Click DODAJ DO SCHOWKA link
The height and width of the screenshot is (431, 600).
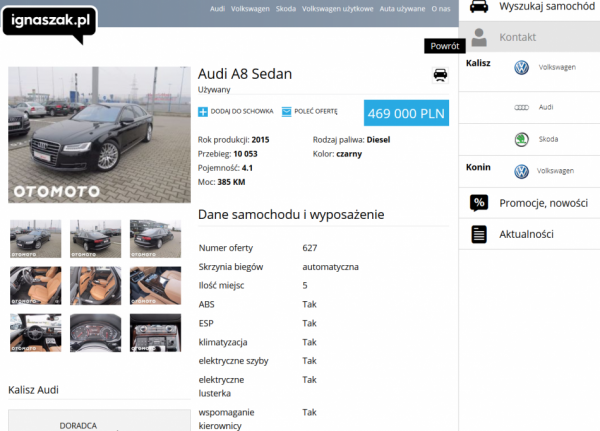click(x=242, y=111)
